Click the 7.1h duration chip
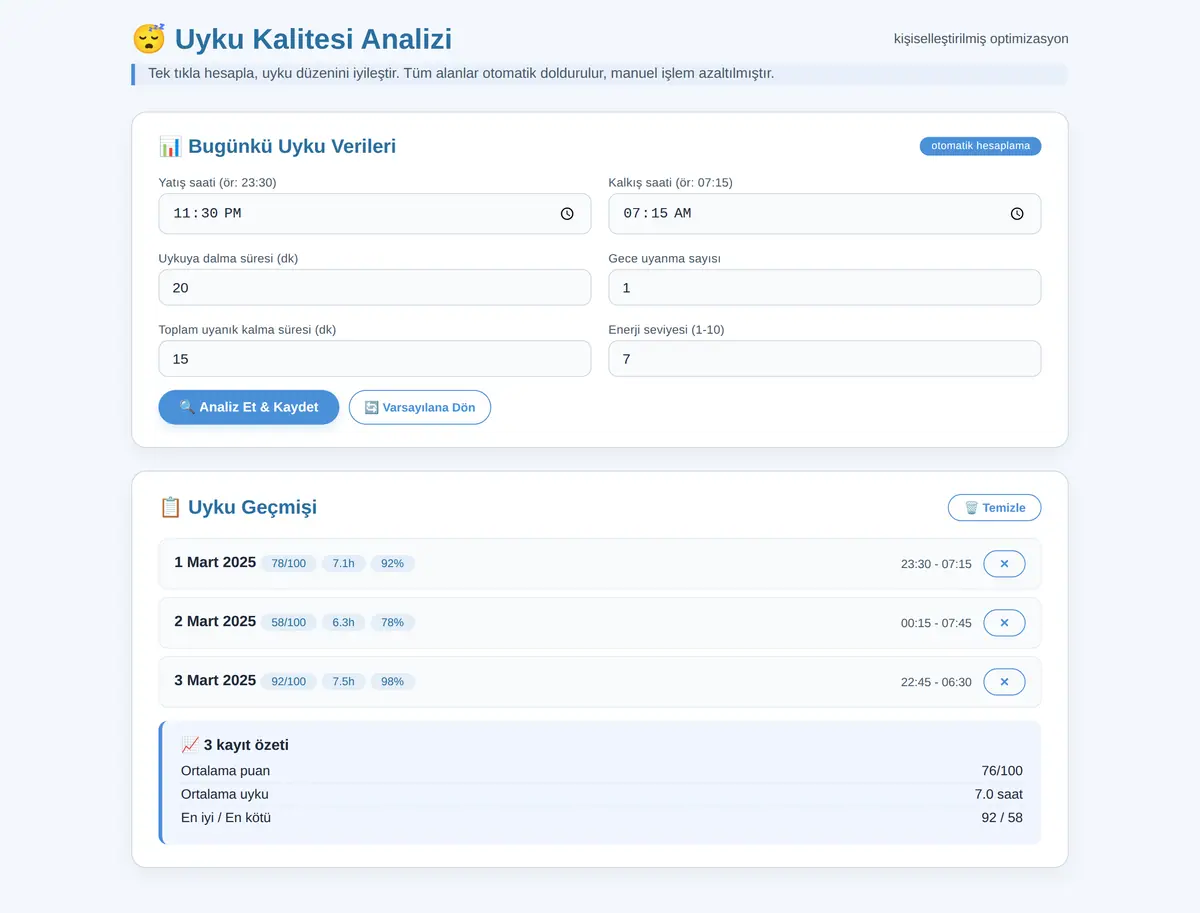1200x913 pixels. [x=344, y=564]
